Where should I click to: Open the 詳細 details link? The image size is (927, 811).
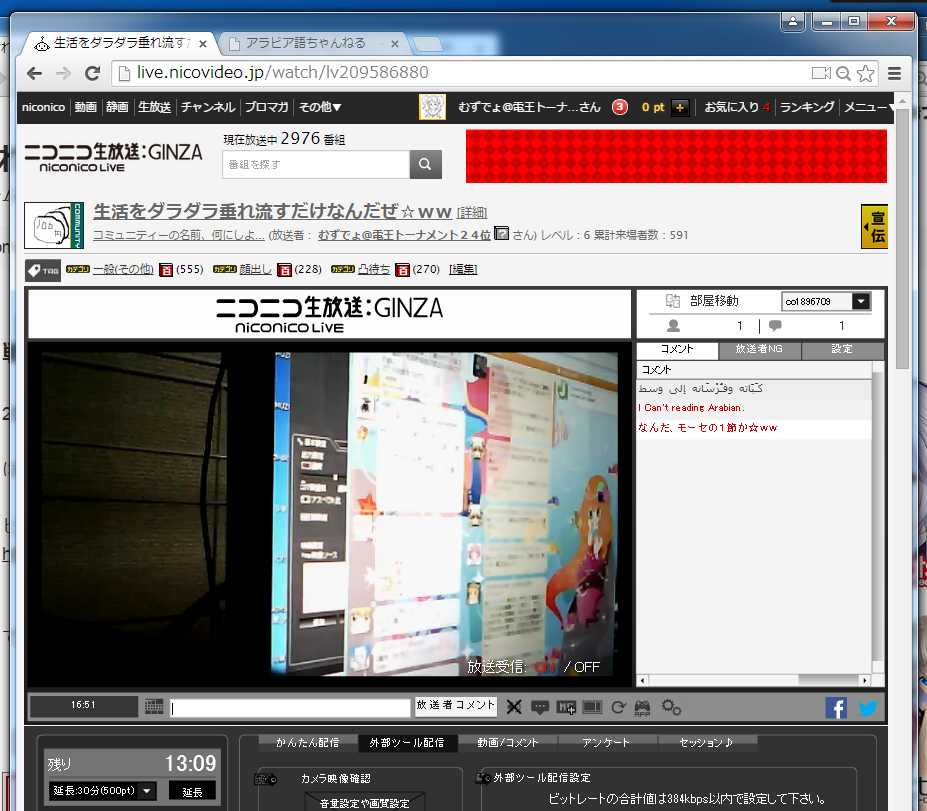pyautogui.click(x=472, y=212)
